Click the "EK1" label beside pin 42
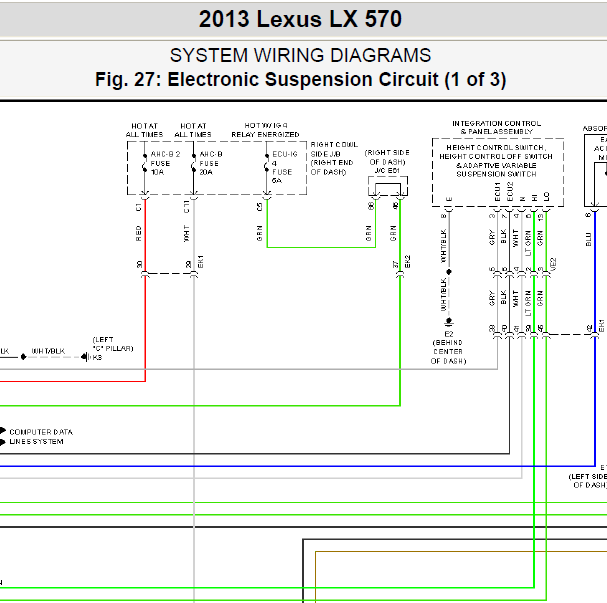The height and width of the screenshot is (603, 607). [601, 326]
